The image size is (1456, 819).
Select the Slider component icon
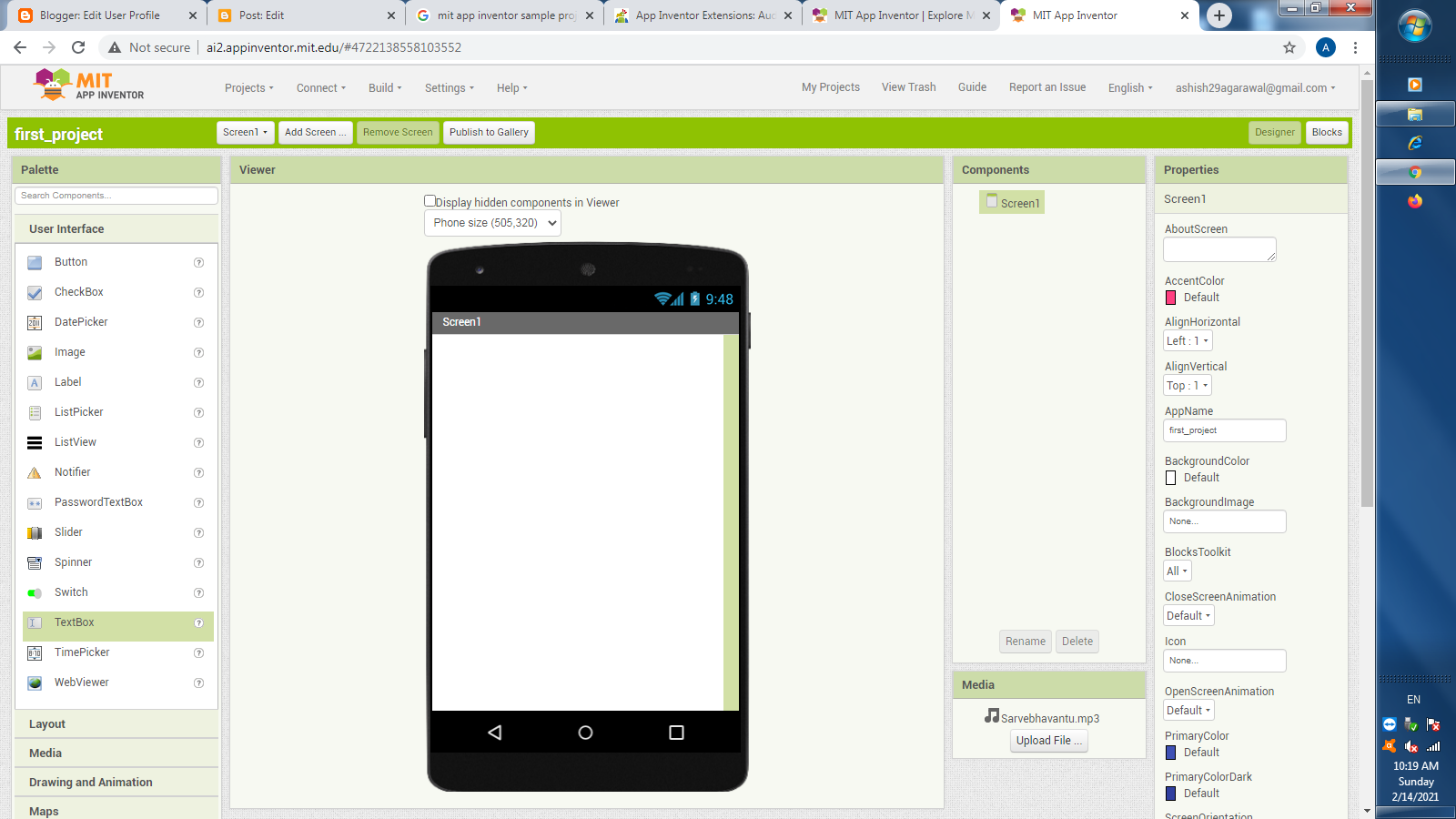point(34,532)
